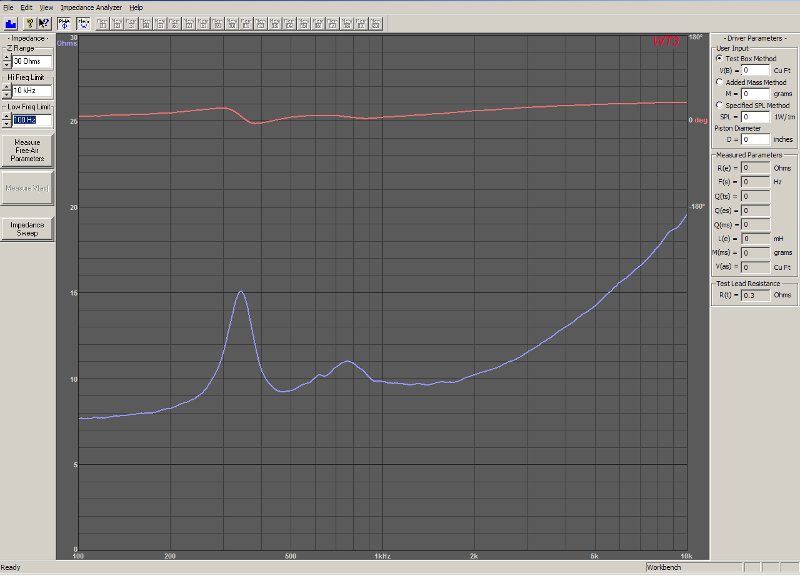Increase Z Range with the up arrow

click(7, 58)
